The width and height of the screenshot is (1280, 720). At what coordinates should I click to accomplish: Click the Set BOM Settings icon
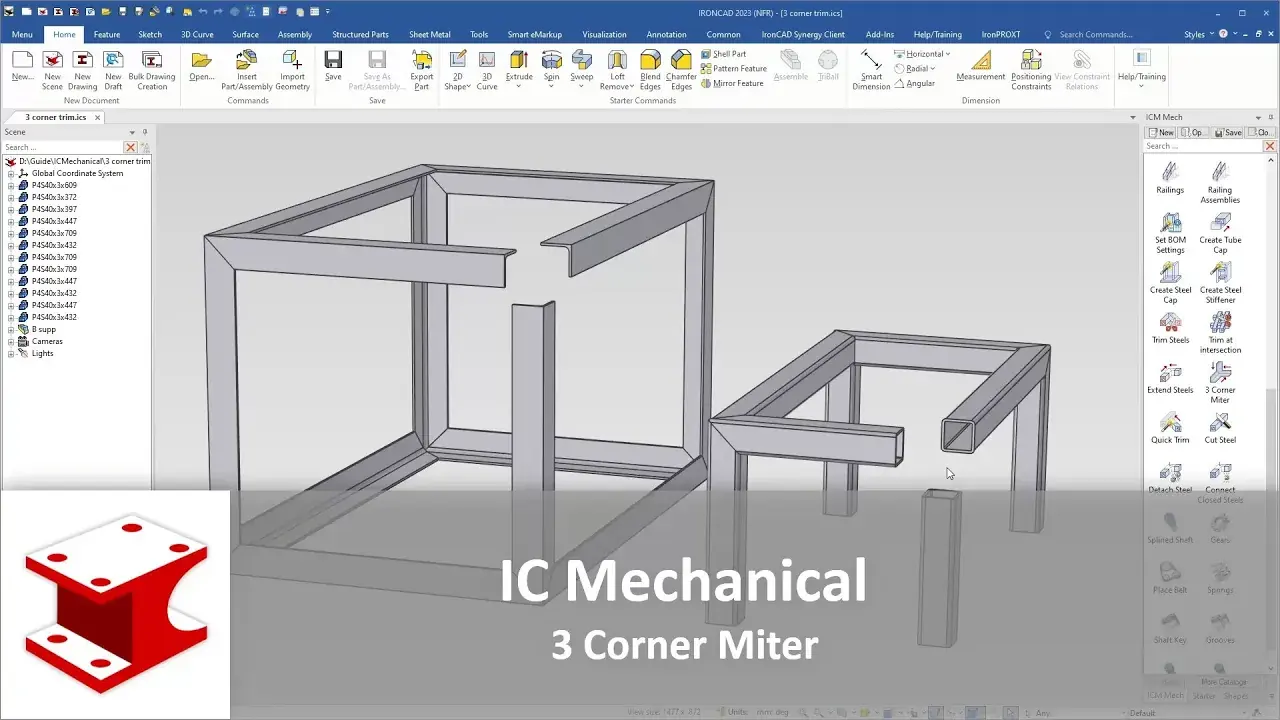pos(1170,223)
